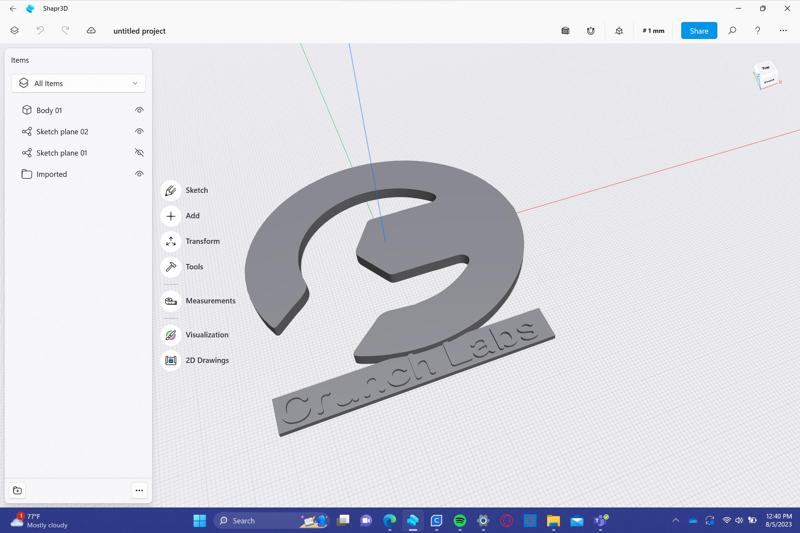The width and height of the screenshot is (800, 533).
Task: Open the more options ellipsis menu at top right
Action: 783,31
